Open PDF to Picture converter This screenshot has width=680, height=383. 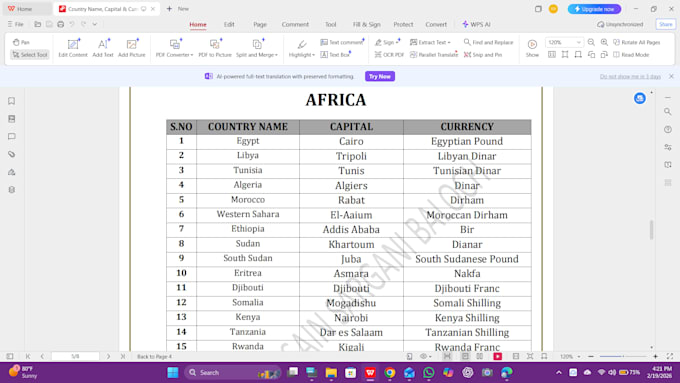coord(215,48)
